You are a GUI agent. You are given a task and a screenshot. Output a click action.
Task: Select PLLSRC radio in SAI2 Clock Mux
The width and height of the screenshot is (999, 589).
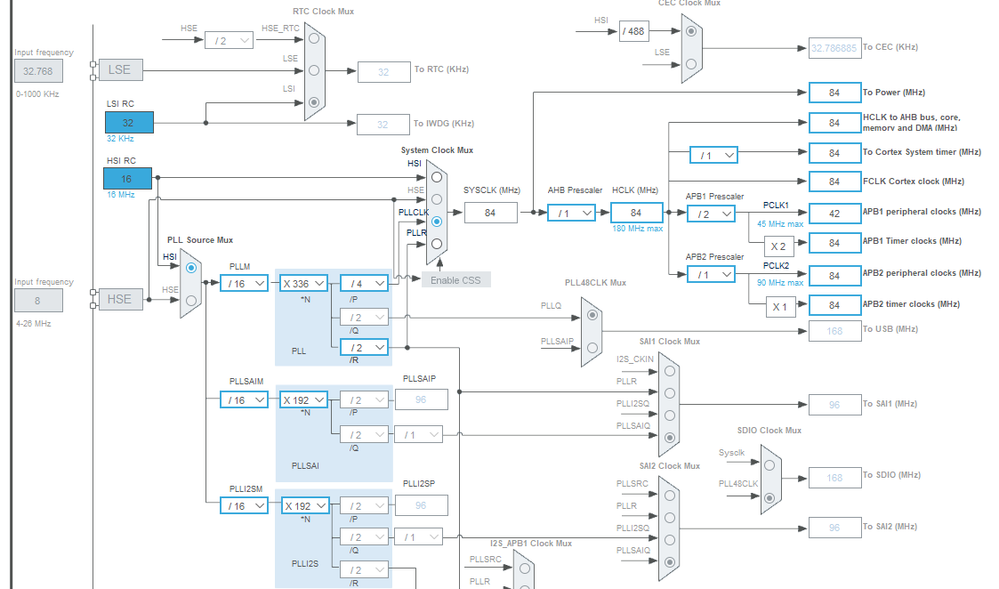[670, 495]
